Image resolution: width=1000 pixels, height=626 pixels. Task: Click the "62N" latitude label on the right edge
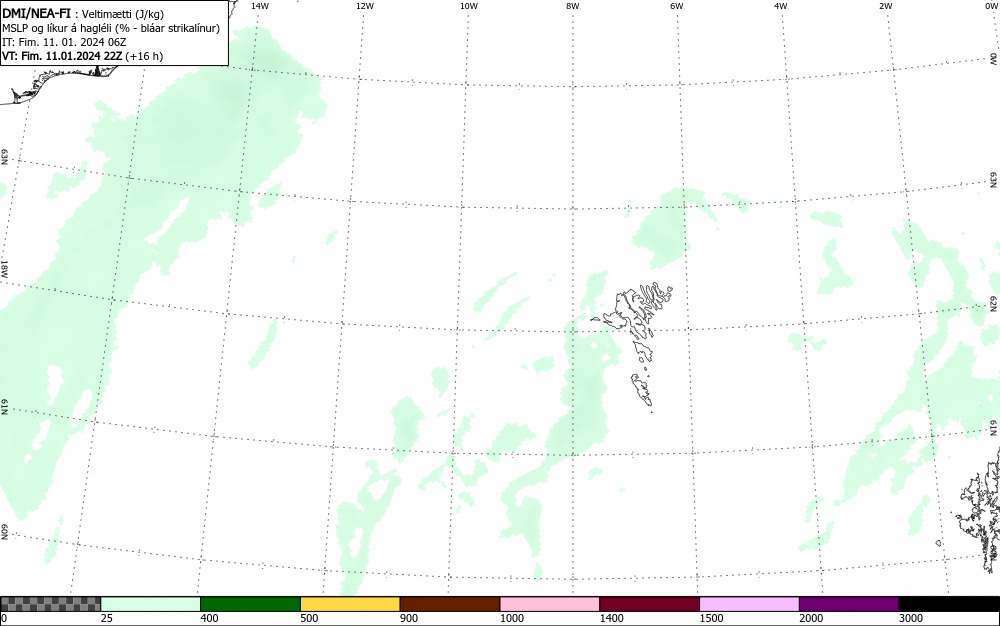tap(994, 303)
